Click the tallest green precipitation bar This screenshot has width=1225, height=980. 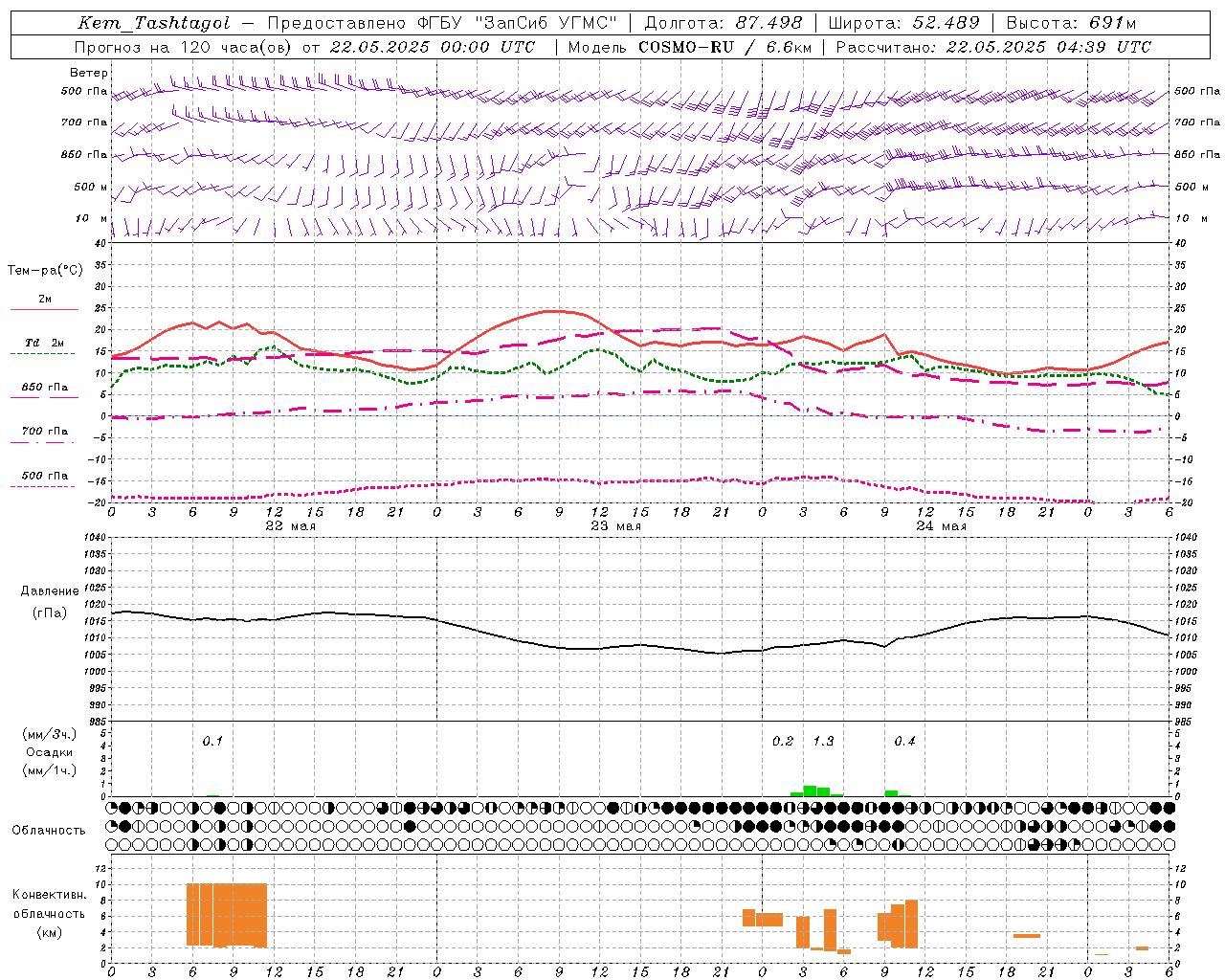click(810, 791)
